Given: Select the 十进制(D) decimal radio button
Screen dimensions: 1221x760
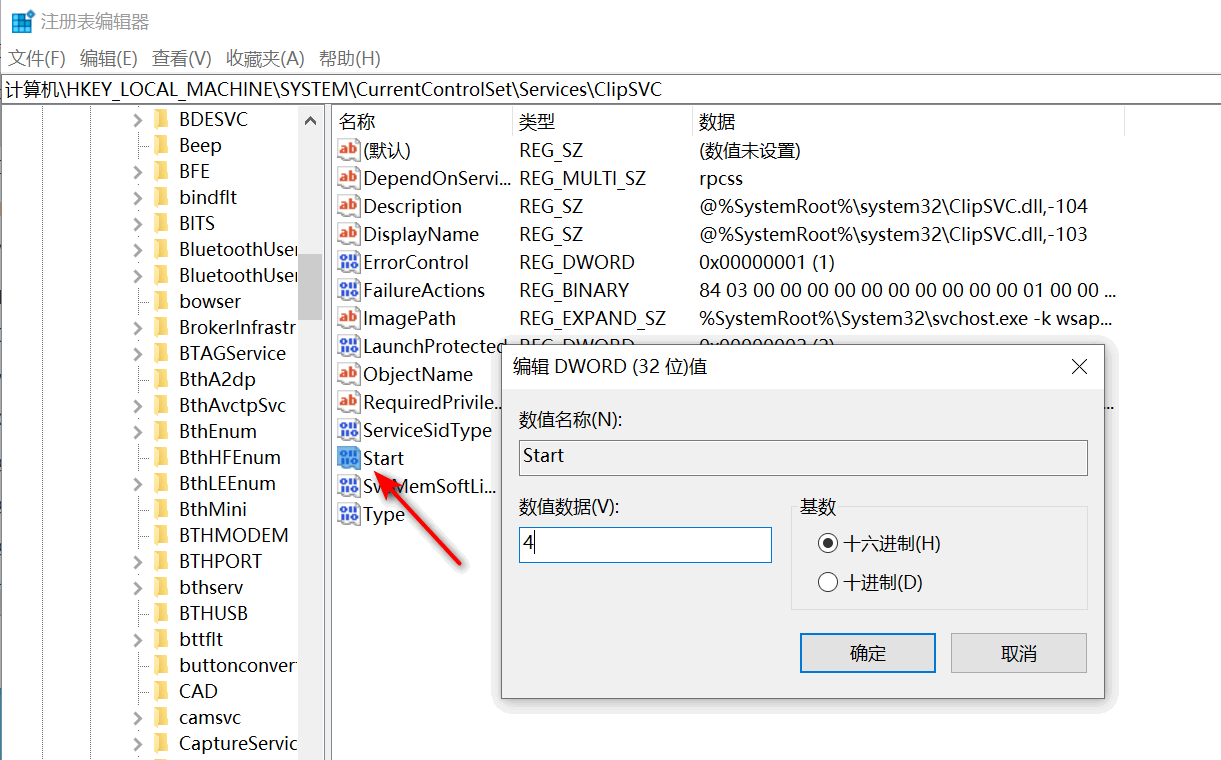Looking at the screenshot, I should pyautogui.click(x=827, y=581).
